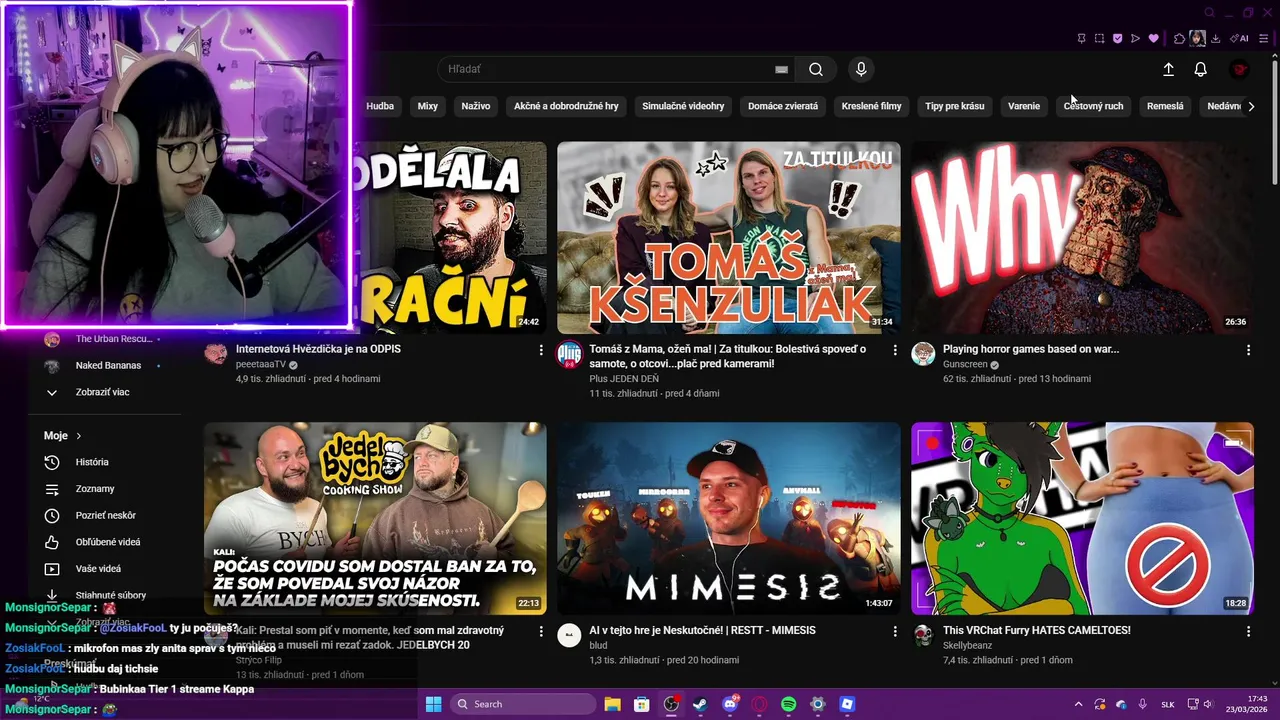Open options menu for Playing horror games video
1280x720 pixels.
[1248, 350]
